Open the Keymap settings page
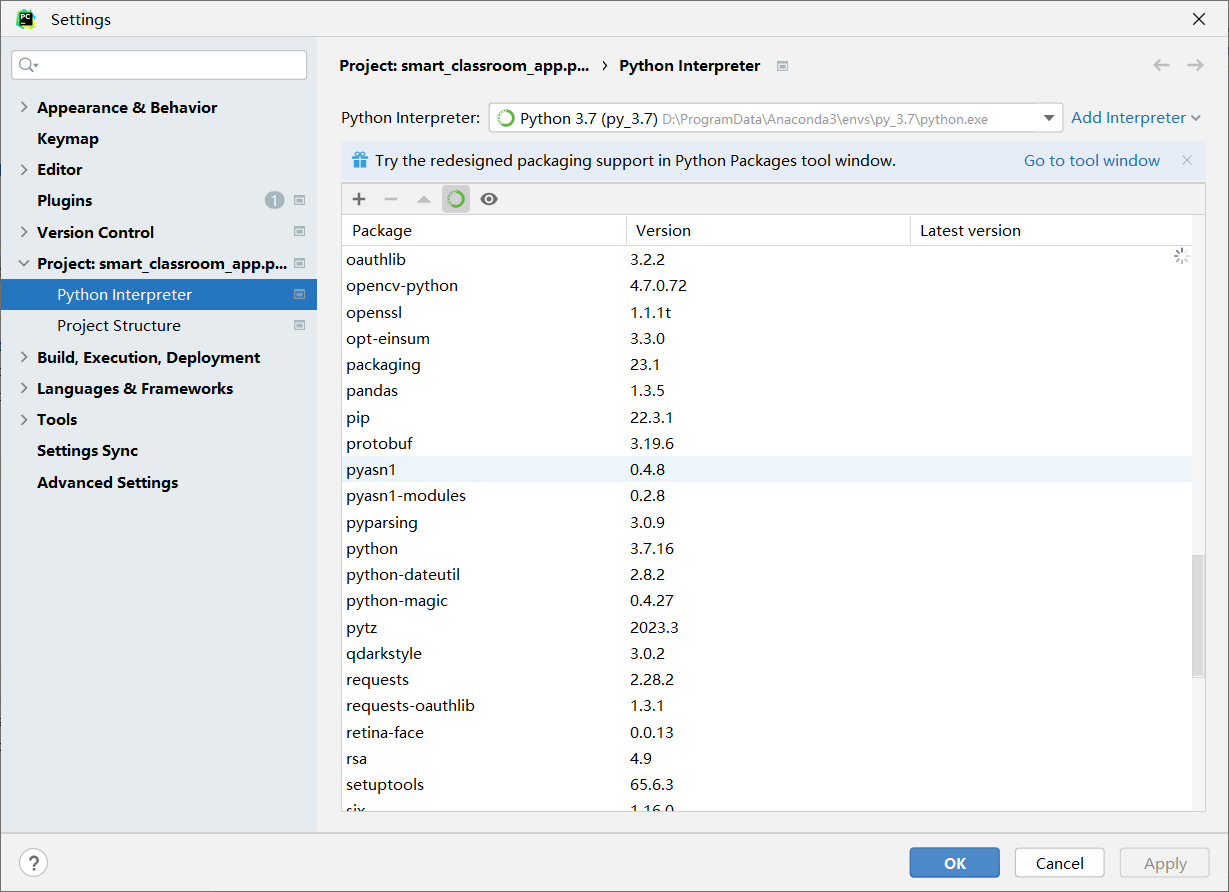The width and height of the screenshot is (1229, 892). click(x=68, y=138)
